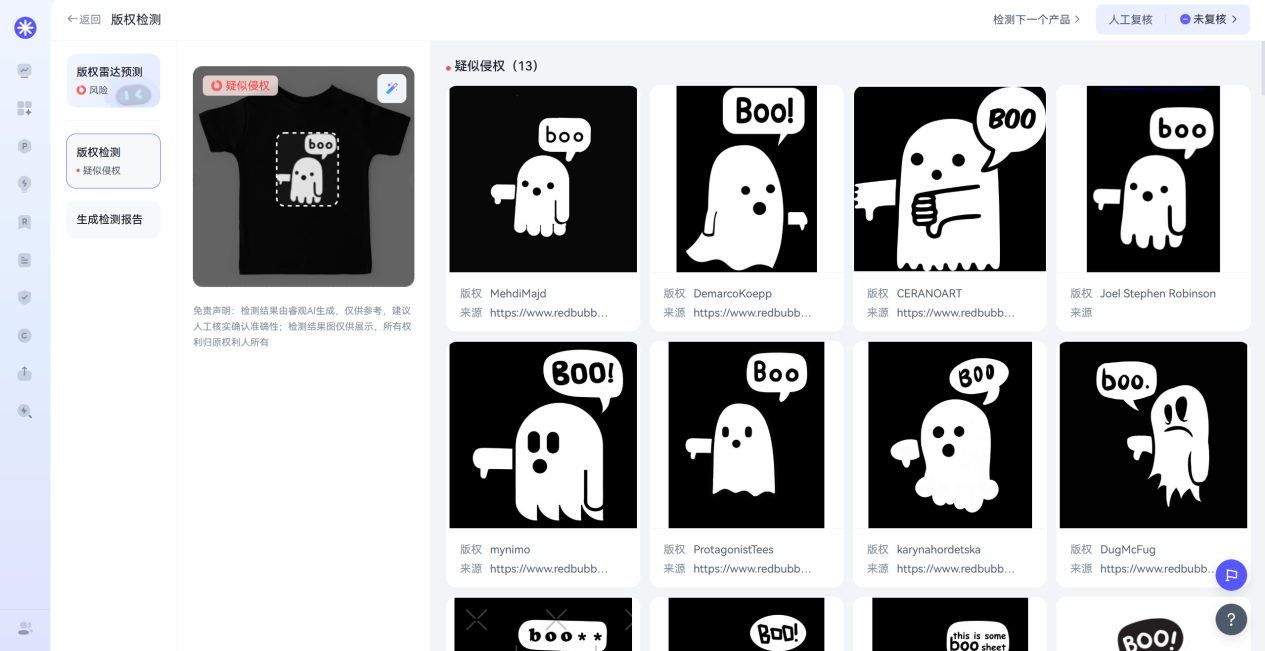The width and height of the screenshot is (1265, 651).
Task: Go back using the 返回 arrow
Action: 83,19
